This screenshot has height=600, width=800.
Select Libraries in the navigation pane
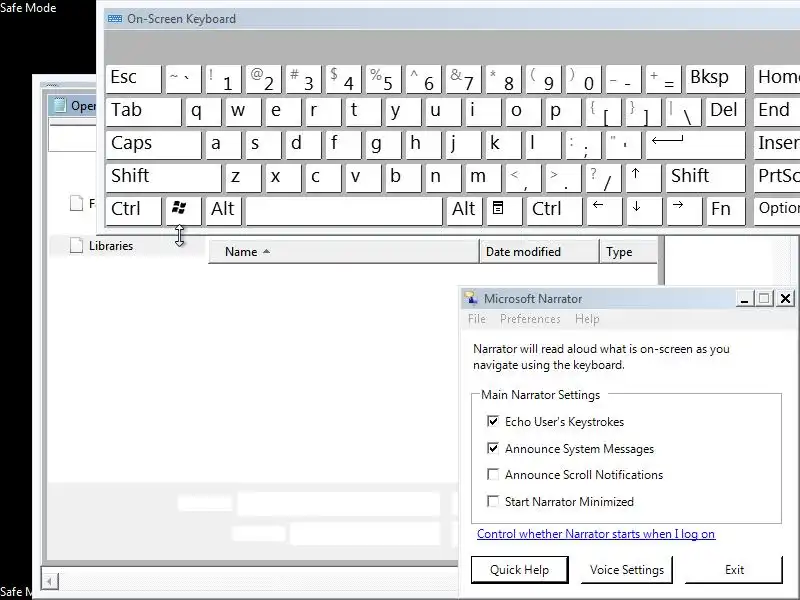point(111,245)
